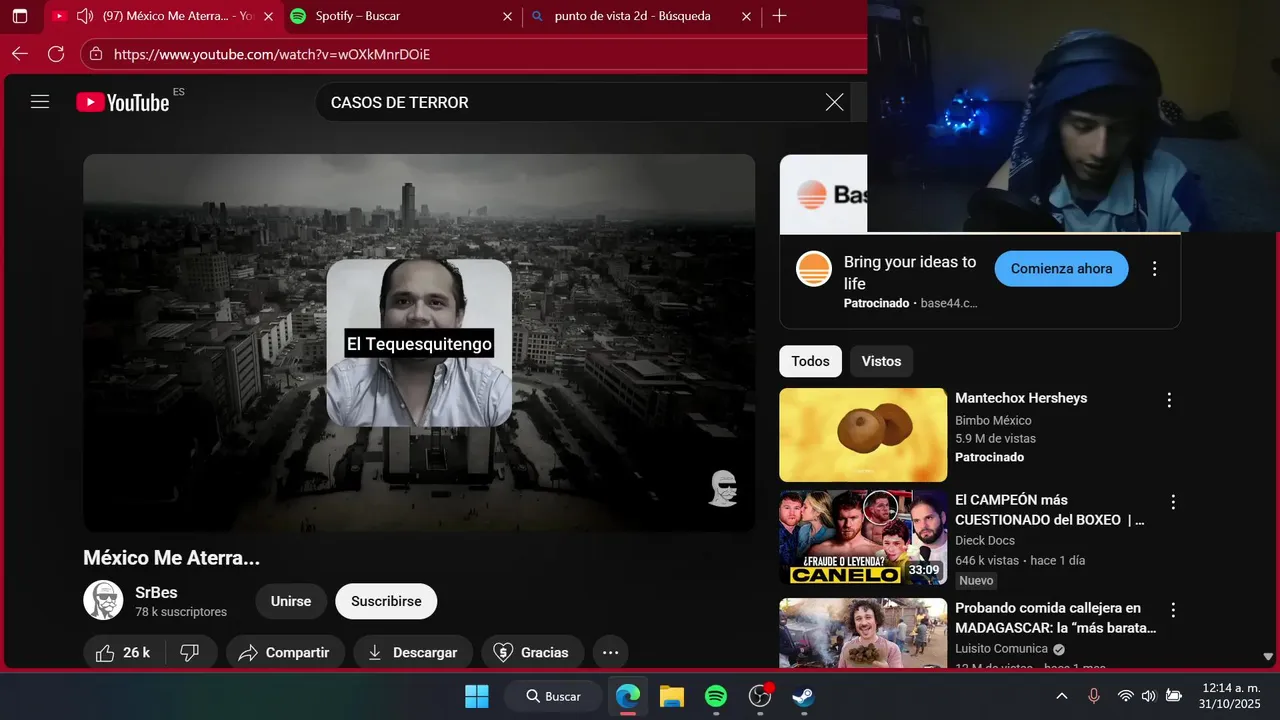
Task: Click the address bar URL
Action: 272,54
